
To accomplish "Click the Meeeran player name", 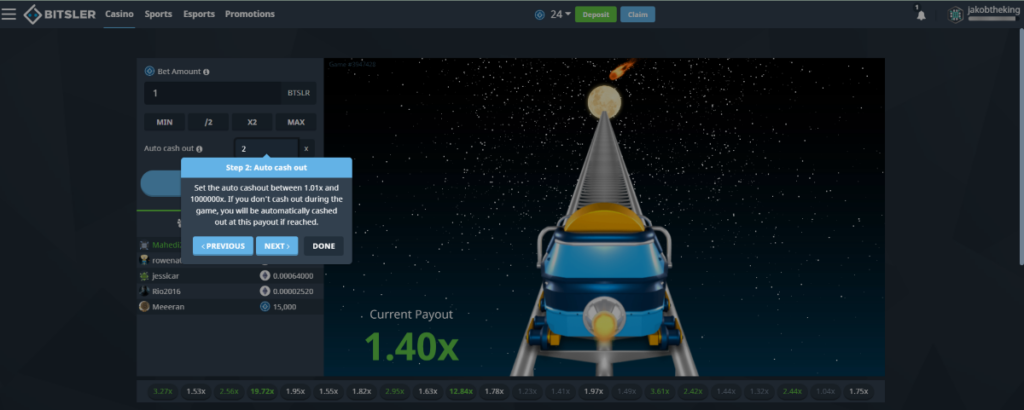I will click(x=168, y=307).
